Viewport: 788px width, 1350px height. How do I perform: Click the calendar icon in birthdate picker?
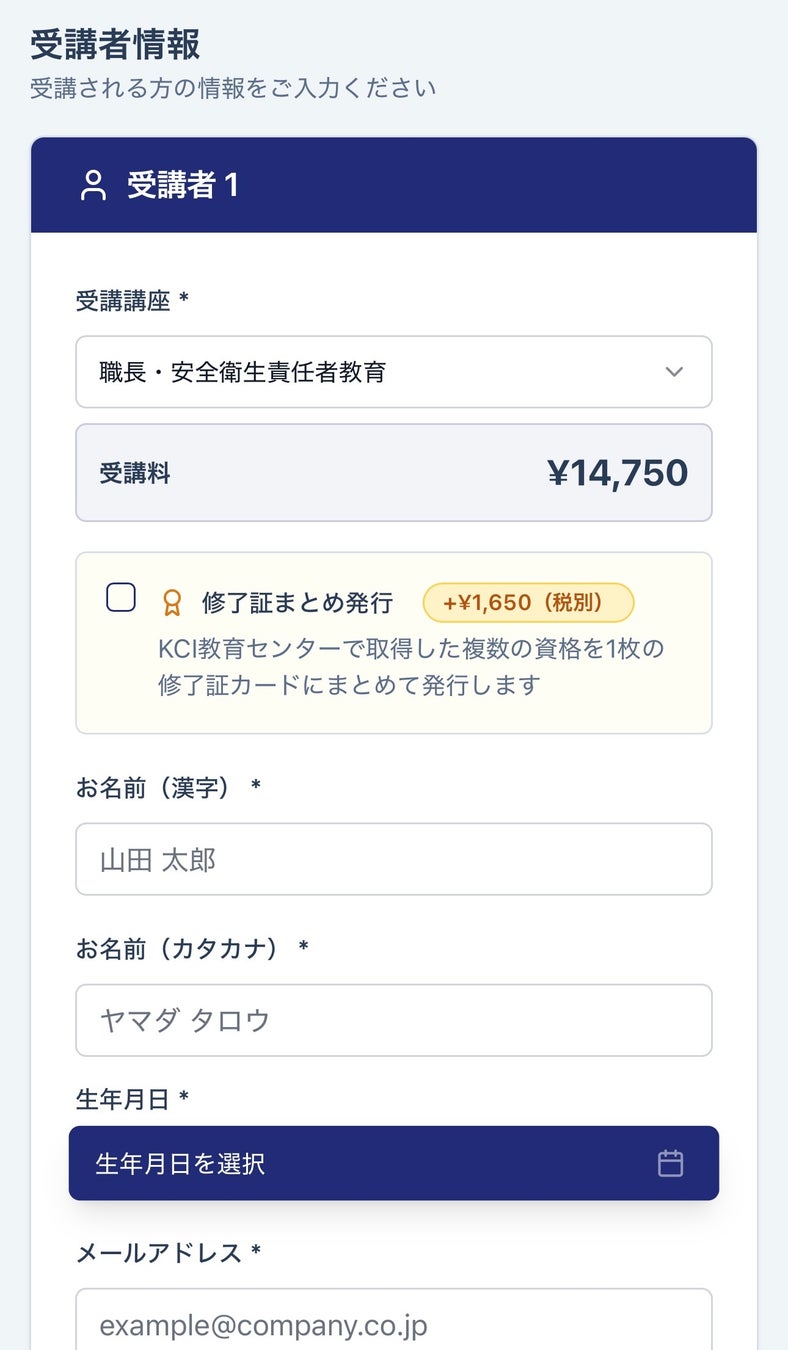[670, 1163]
